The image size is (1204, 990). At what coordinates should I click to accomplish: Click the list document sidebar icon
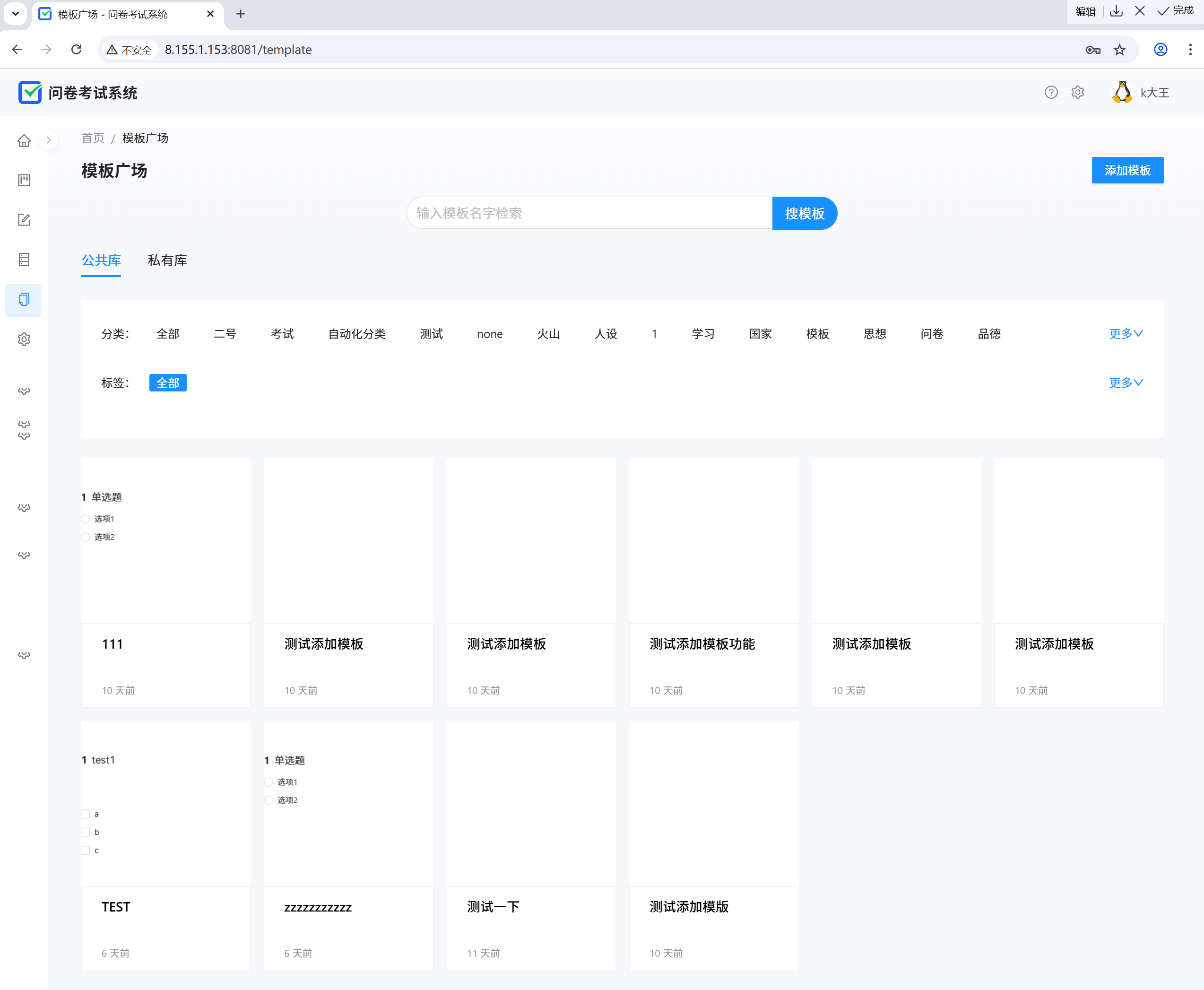click(24, 260)
